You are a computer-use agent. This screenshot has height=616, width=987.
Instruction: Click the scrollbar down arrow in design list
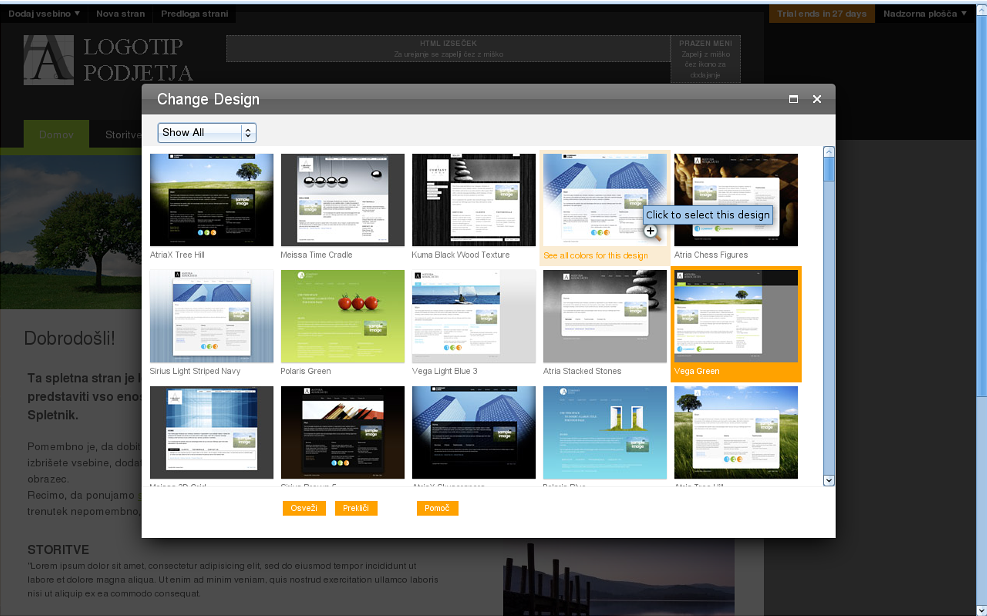coord(828,481)
